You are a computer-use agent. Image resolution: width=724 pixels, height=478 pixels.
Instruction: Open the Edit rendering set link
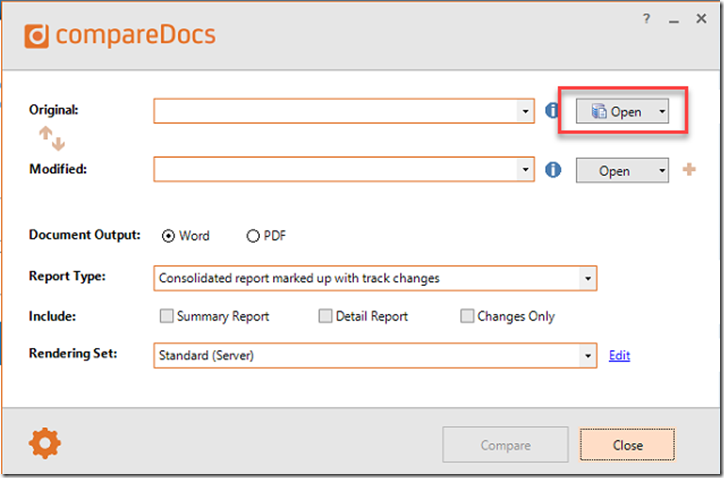[619, 355]
